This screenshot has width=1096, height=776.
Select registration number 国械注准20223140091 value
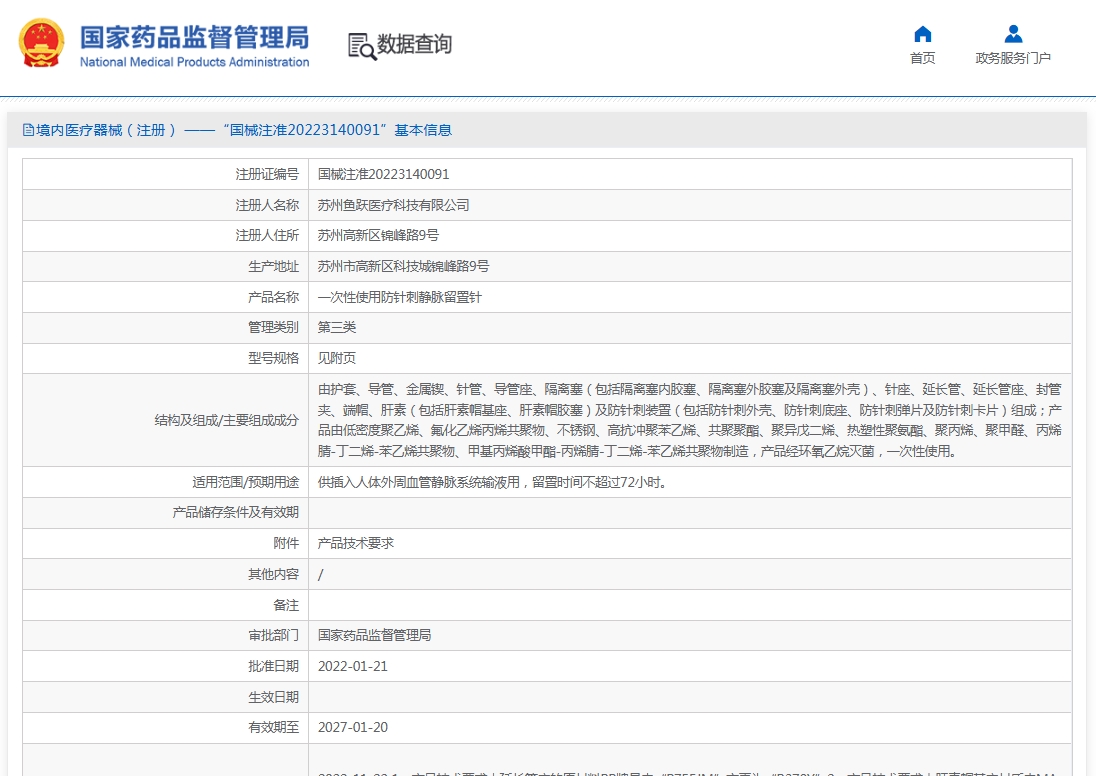384,174
